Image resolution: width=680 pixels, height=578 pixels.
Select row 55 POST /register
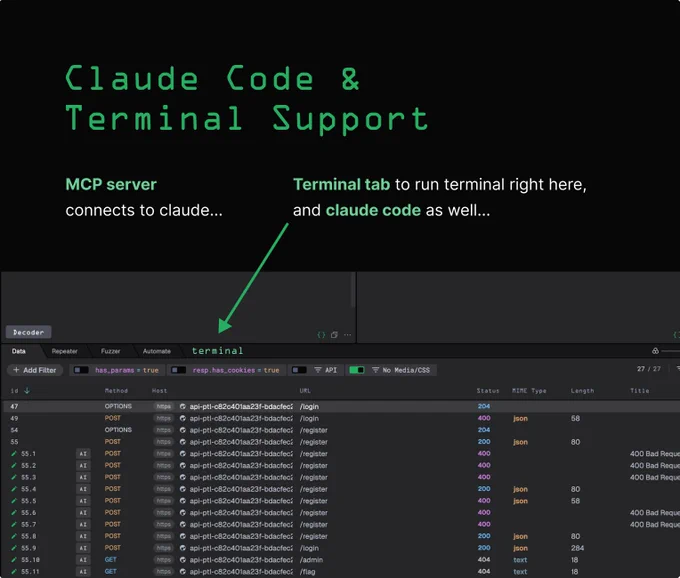tap(340, 442)
